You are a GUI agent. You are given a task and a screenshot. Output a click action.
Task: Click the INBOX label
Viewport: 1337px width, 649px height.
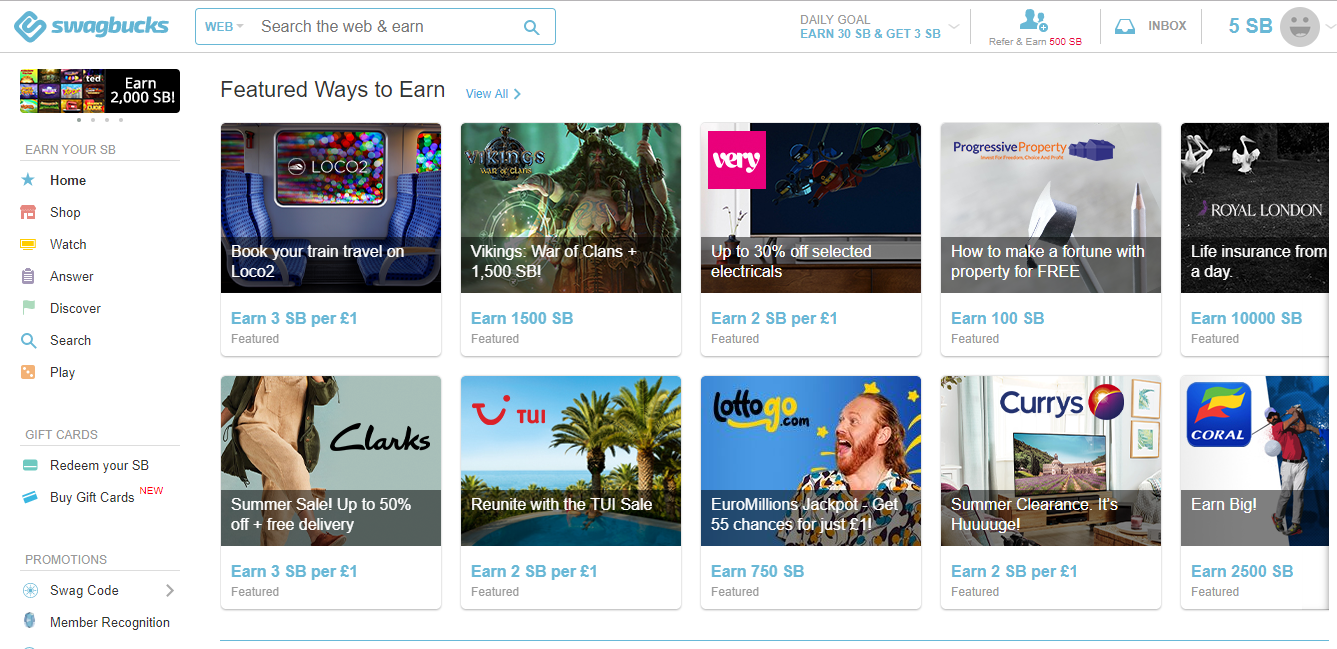pyautogui.click(x=1167, y=26)
